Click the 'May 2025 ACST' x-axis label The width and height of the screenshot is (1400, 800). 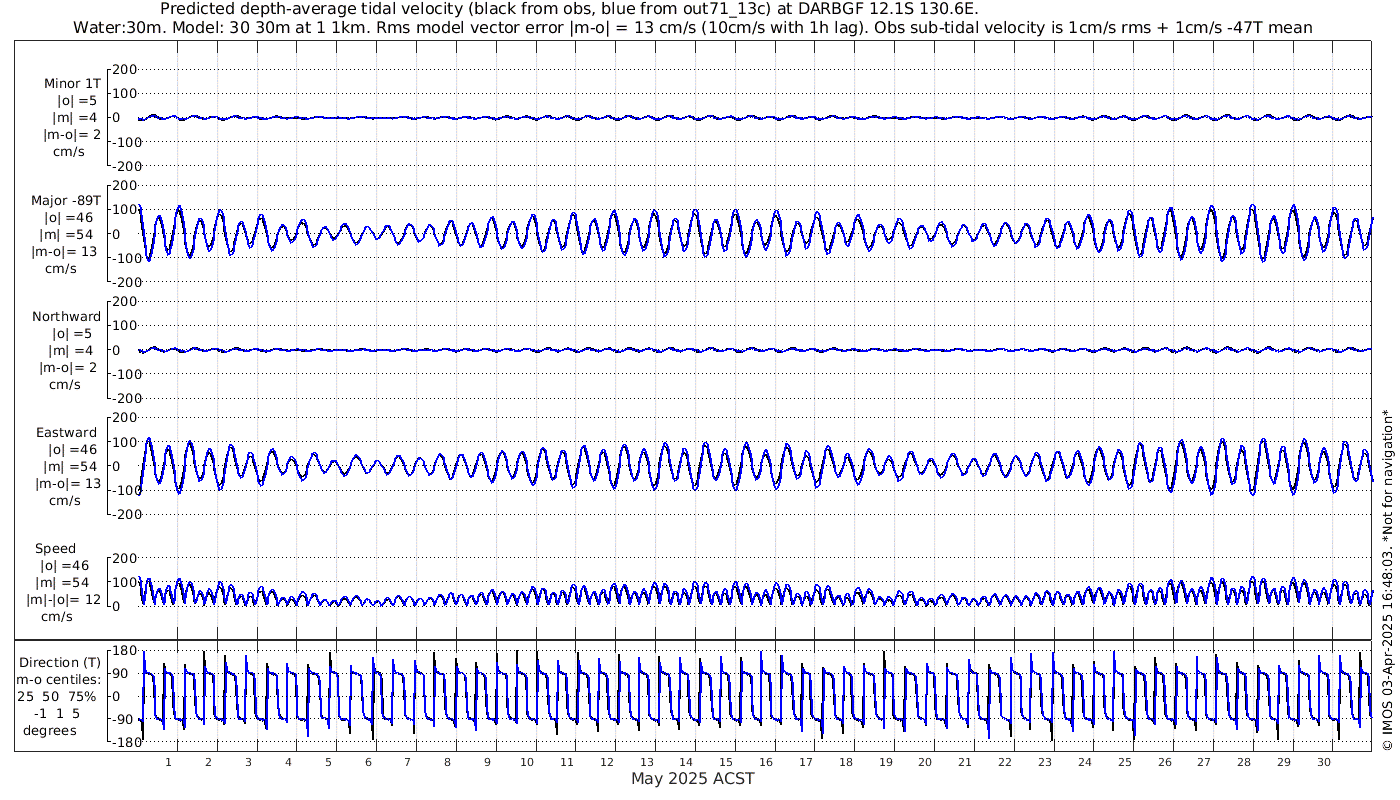coord(693,778)
